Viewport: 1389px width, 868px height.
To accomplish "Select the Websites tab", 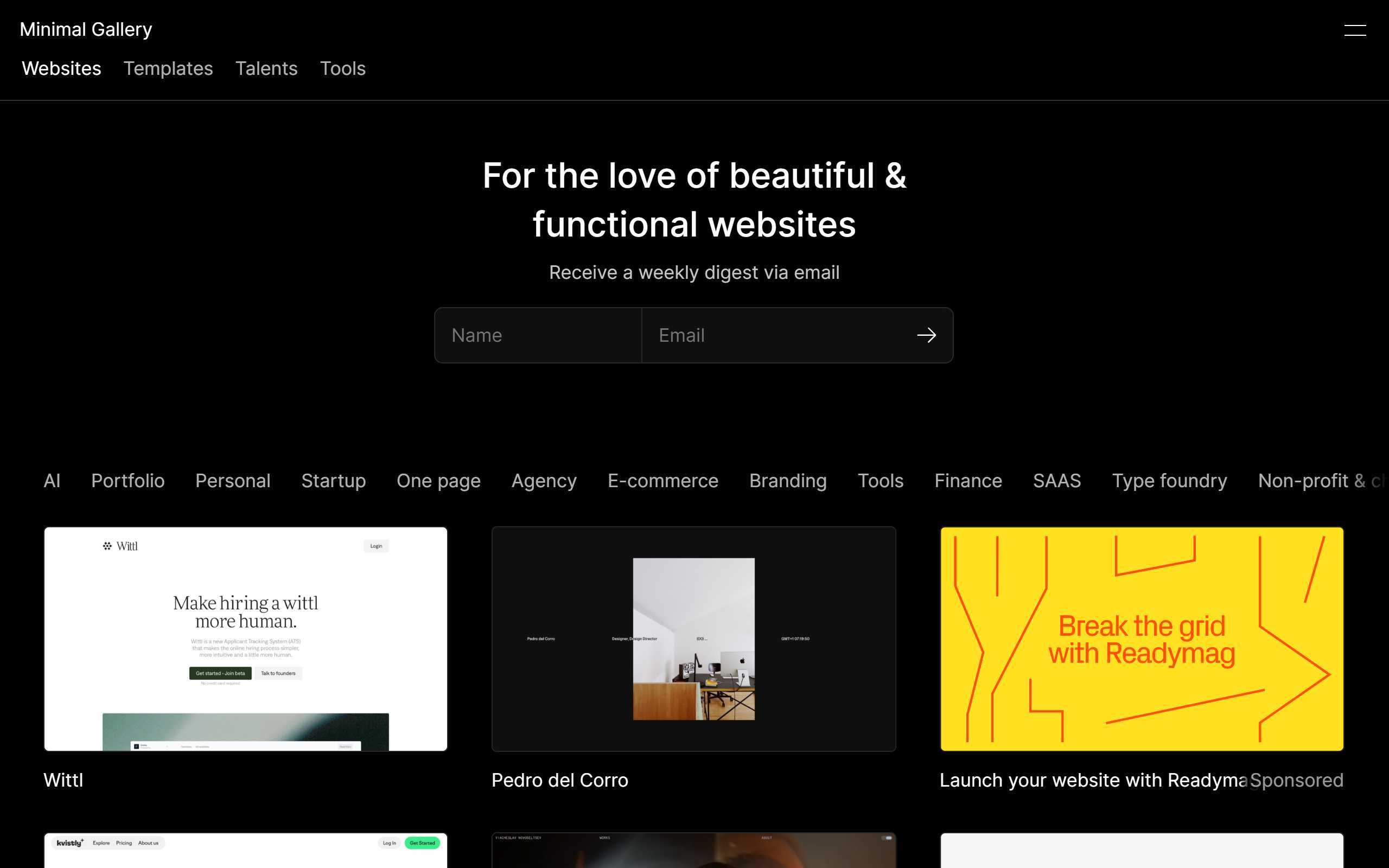I will click(61, 68).
